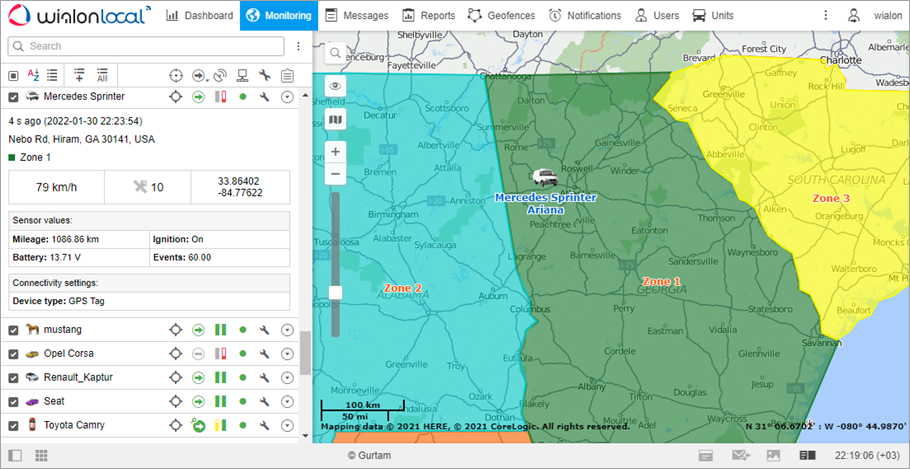Open the Mercedes Sprinter dropdown menu
This screenshot has height=469, width=910.
(x=287, y=97)
